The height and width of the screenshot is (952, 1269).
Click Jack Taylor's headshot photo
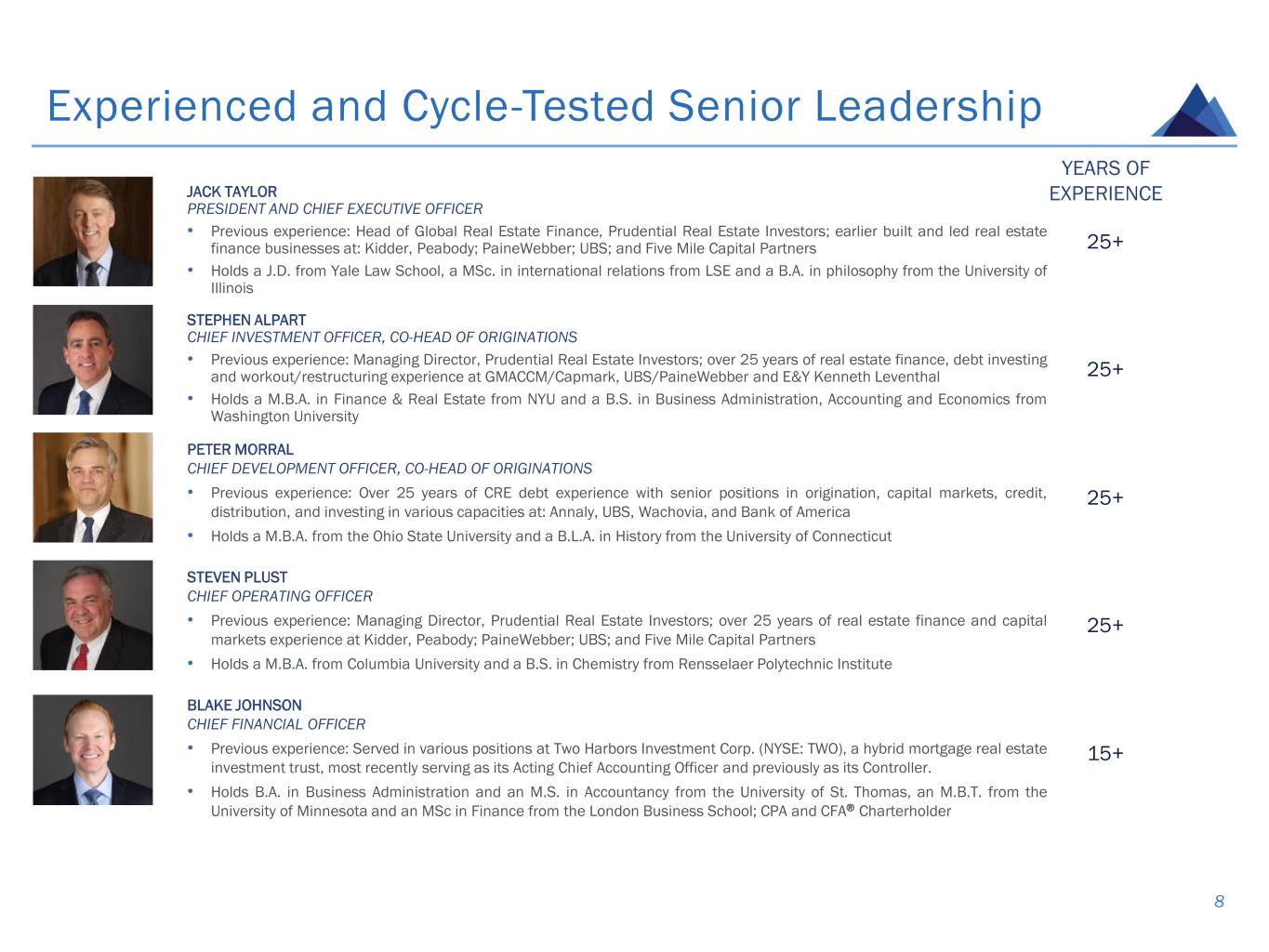(x=93, y=231)
